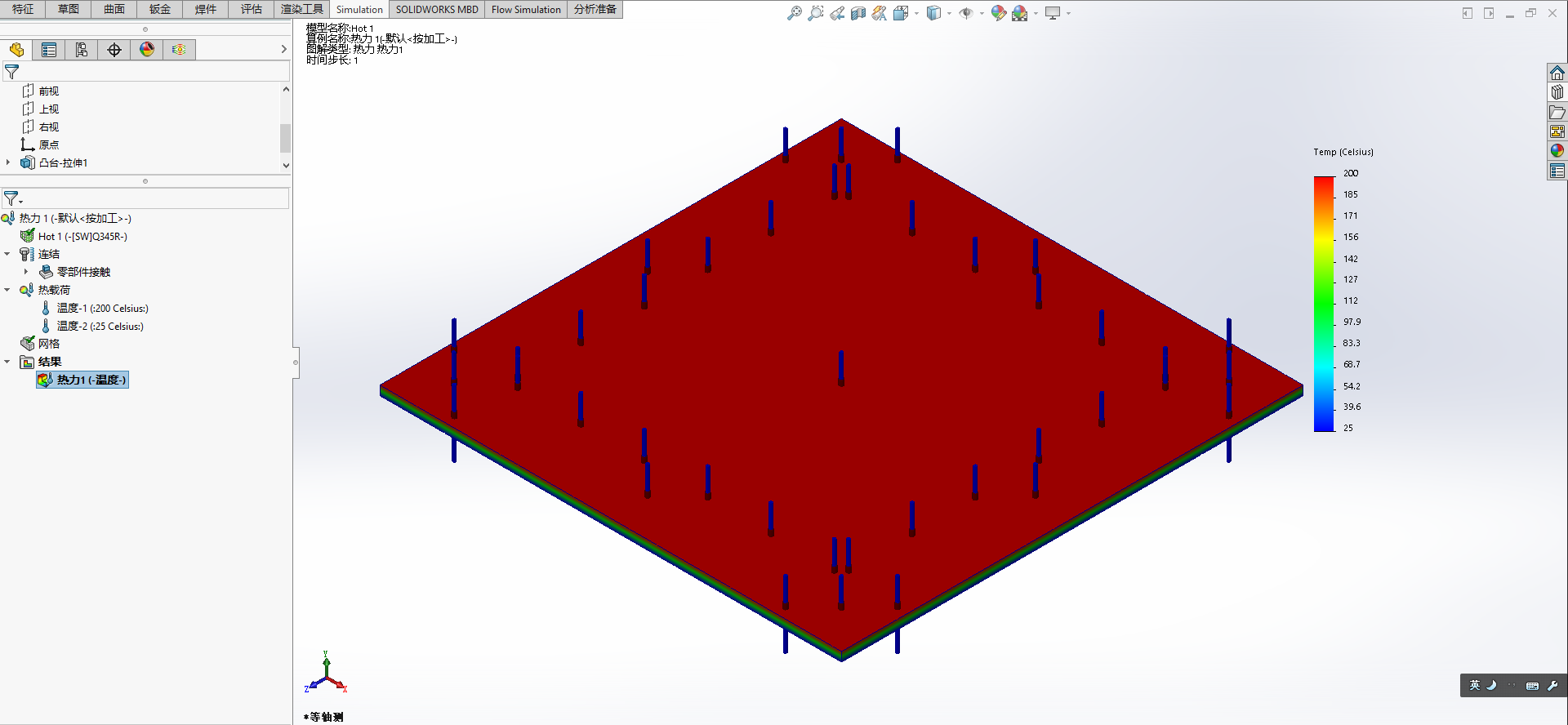The height and width of the screenshot is (725, 1568).
Task: Select the 原点 origin item
Action: pos(41,145)
